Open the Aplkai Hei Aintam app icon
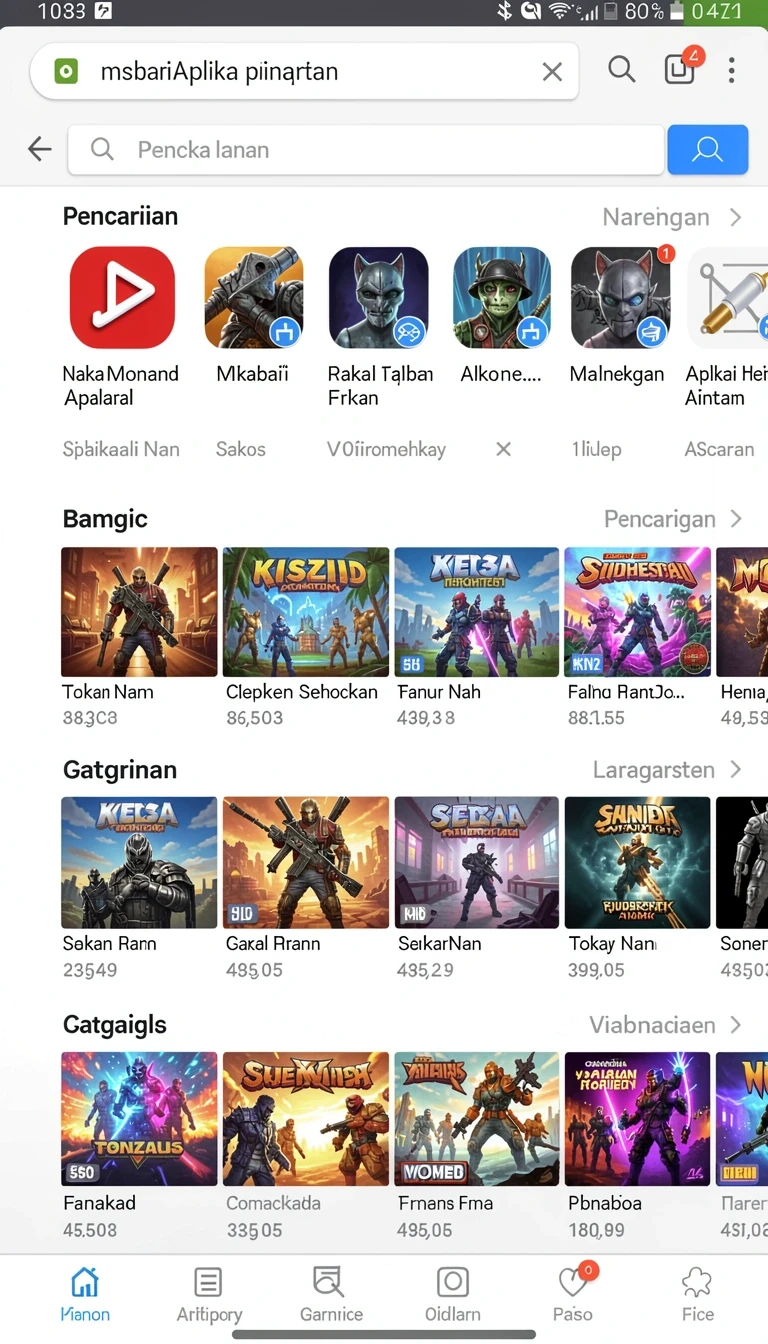The width and height of the screenshot is (768, 1344). click(x=728, y=297)
